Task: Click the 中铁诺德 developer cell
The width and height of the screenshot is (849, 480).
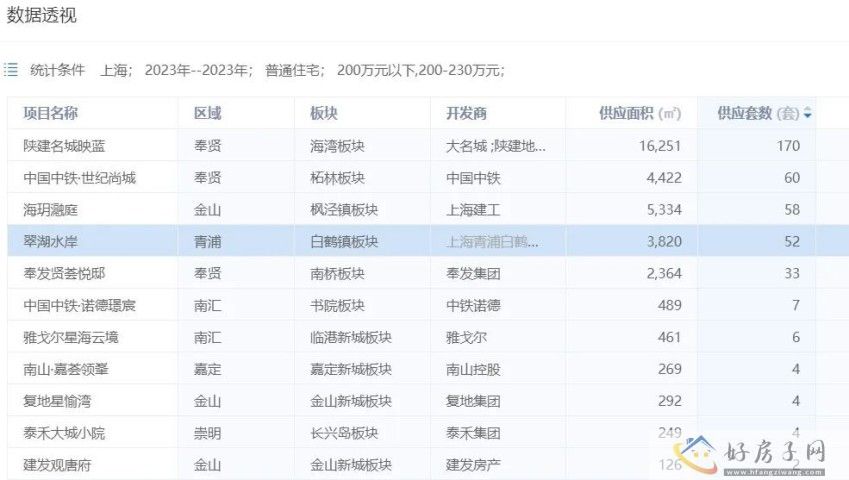Action: [473, 305]
